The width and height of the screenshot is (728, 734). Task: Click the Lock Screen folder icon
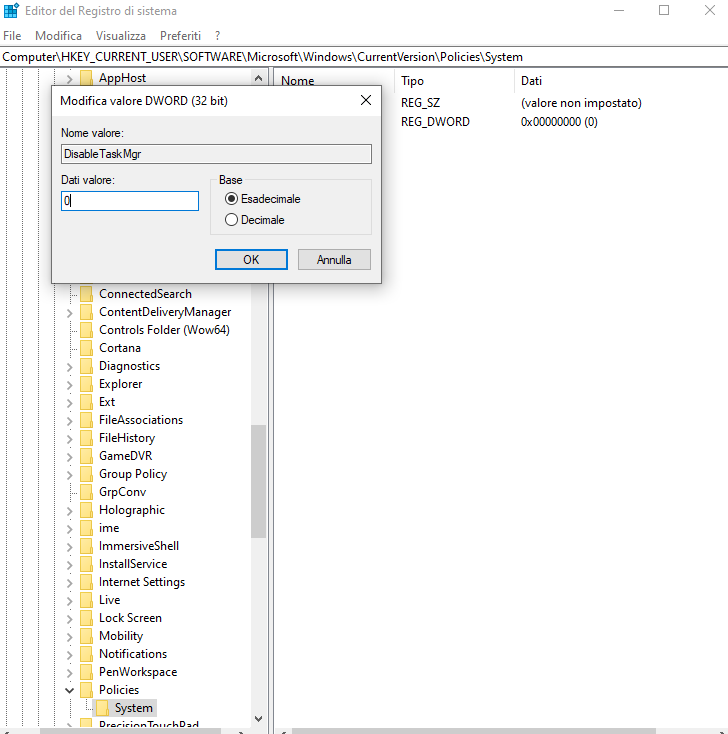coord(86,618)
